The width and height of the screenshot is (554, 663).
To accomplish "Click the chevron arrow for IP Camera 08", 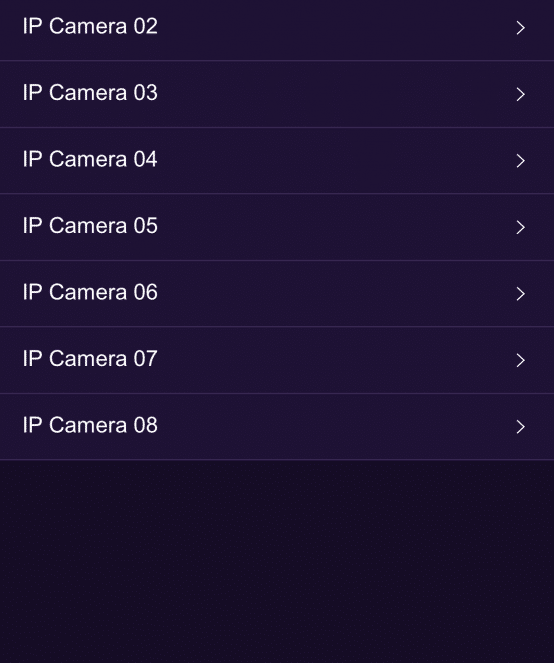I will tap(521, 427).
